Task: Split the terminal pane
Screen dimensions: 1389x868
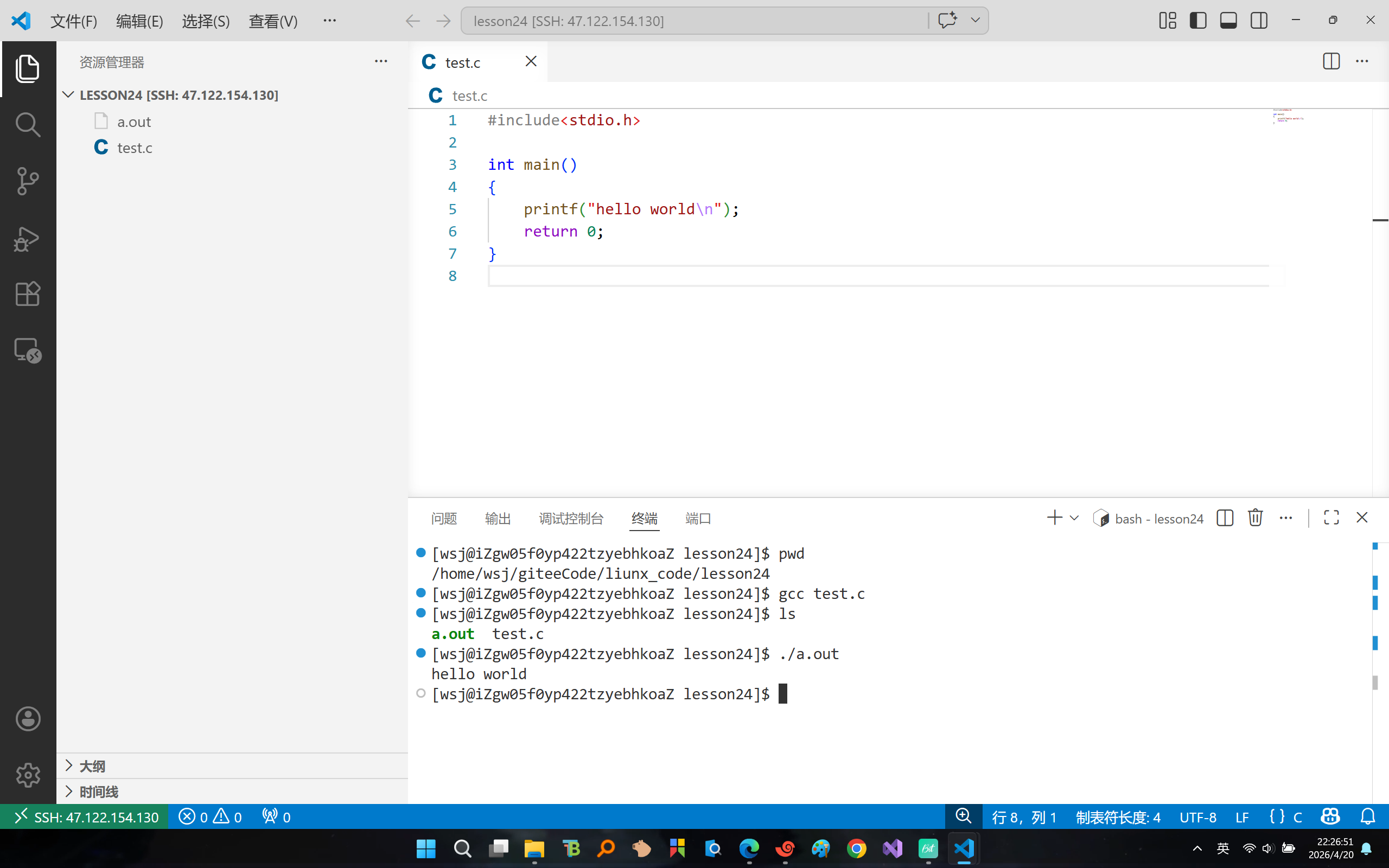Action: click(x=1225, y=518)
